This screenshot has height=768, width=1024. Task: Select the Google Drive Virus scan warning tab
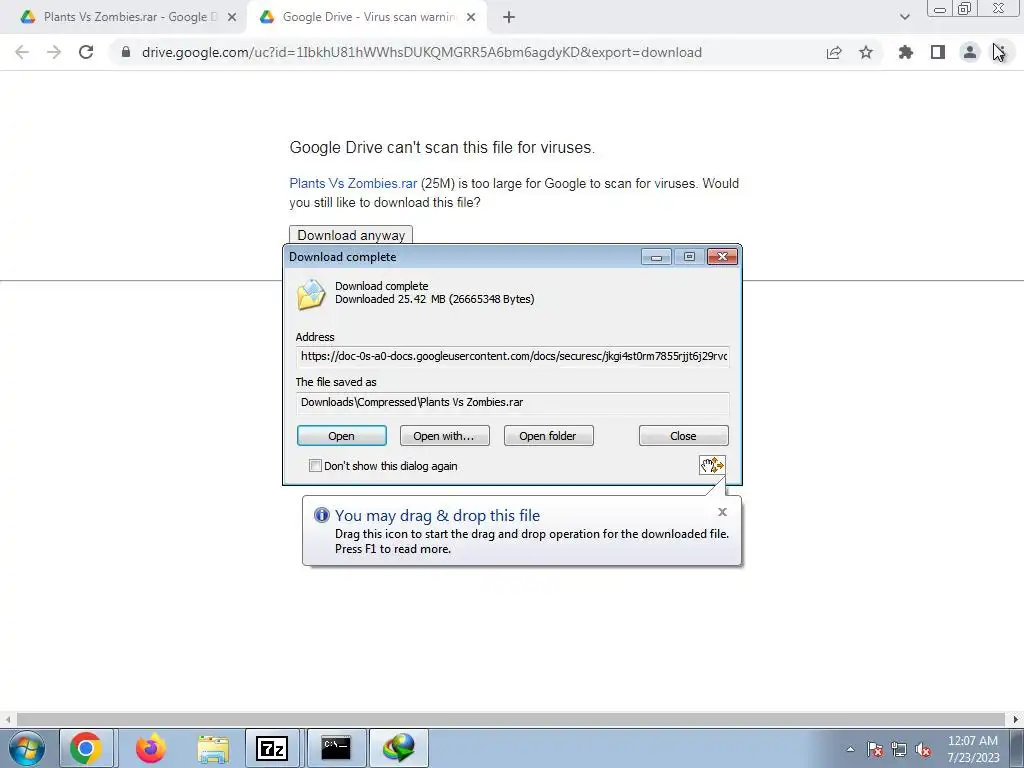(x=368, y=18)
